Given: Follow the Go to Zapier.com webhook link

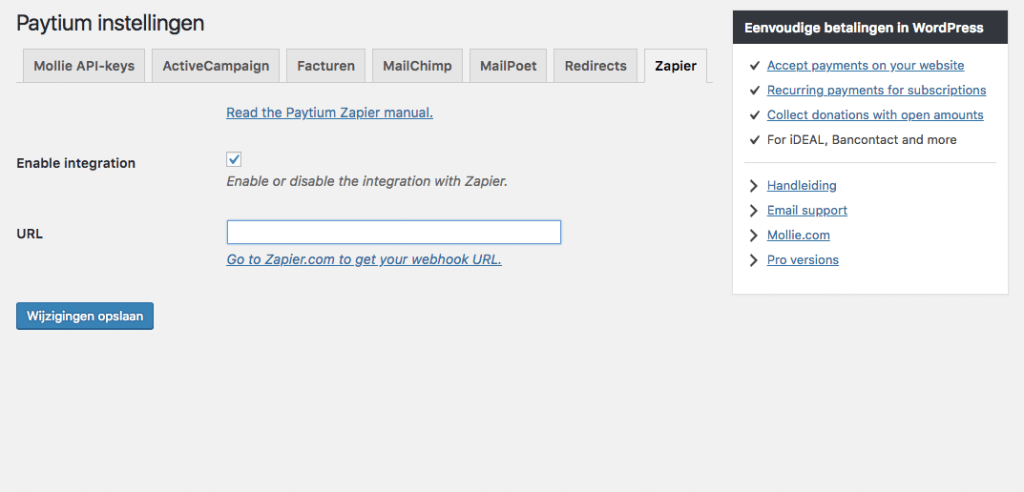Looking at the screenshot, I should [x=364, y=260].
